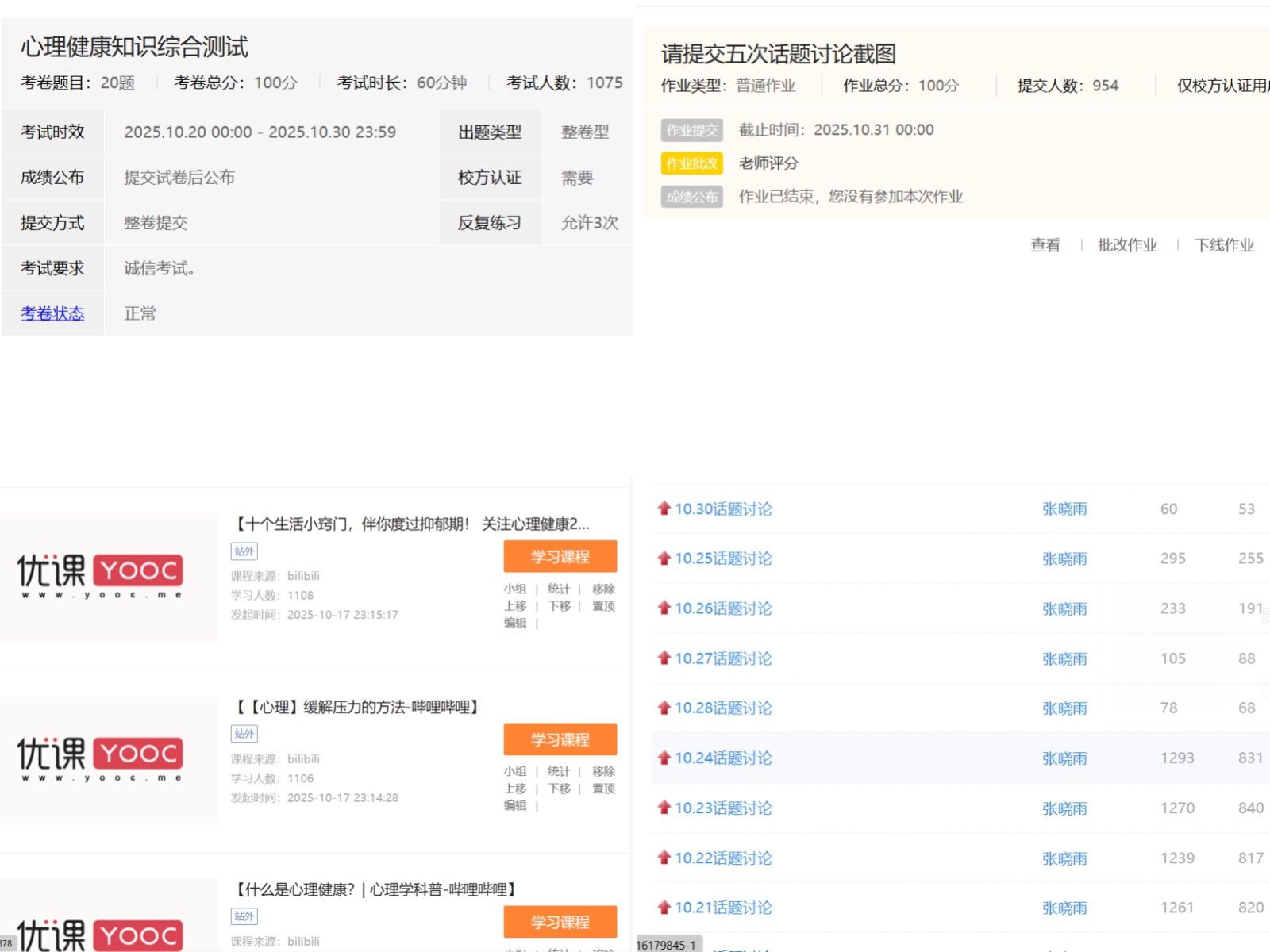1270x952 pixels.
Task: Start 学习课程 for 什么是心理健康 course
Action: tap(560, 922)
